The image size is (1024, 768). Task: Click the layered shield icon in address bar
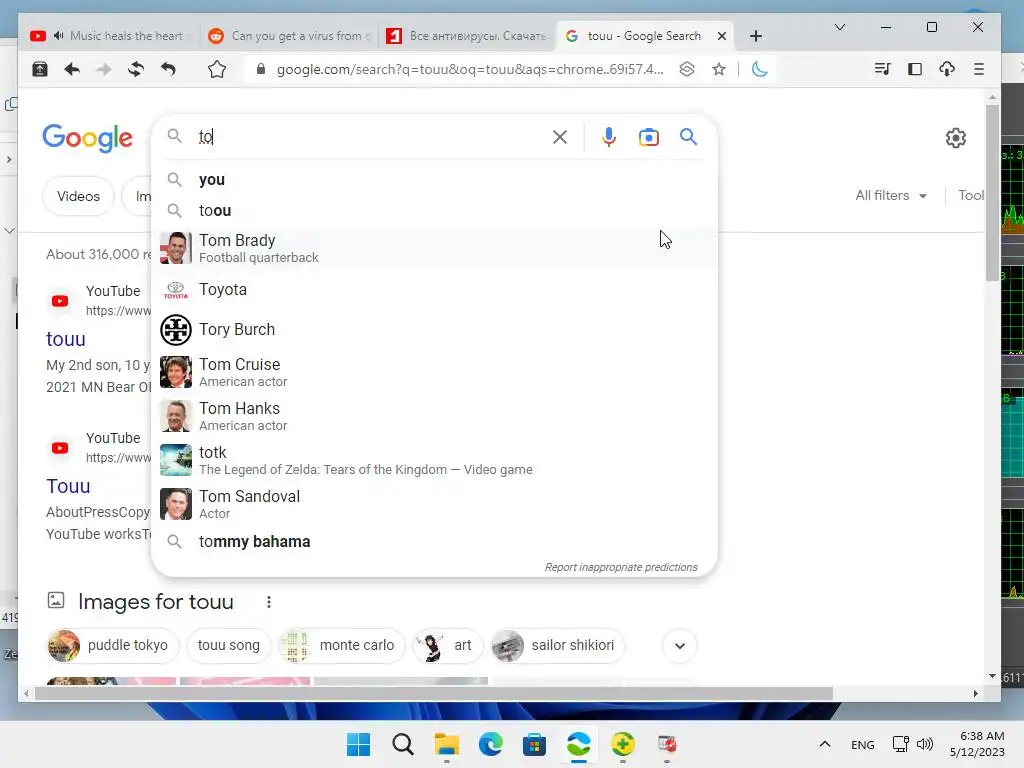click(x=687, y=69)
